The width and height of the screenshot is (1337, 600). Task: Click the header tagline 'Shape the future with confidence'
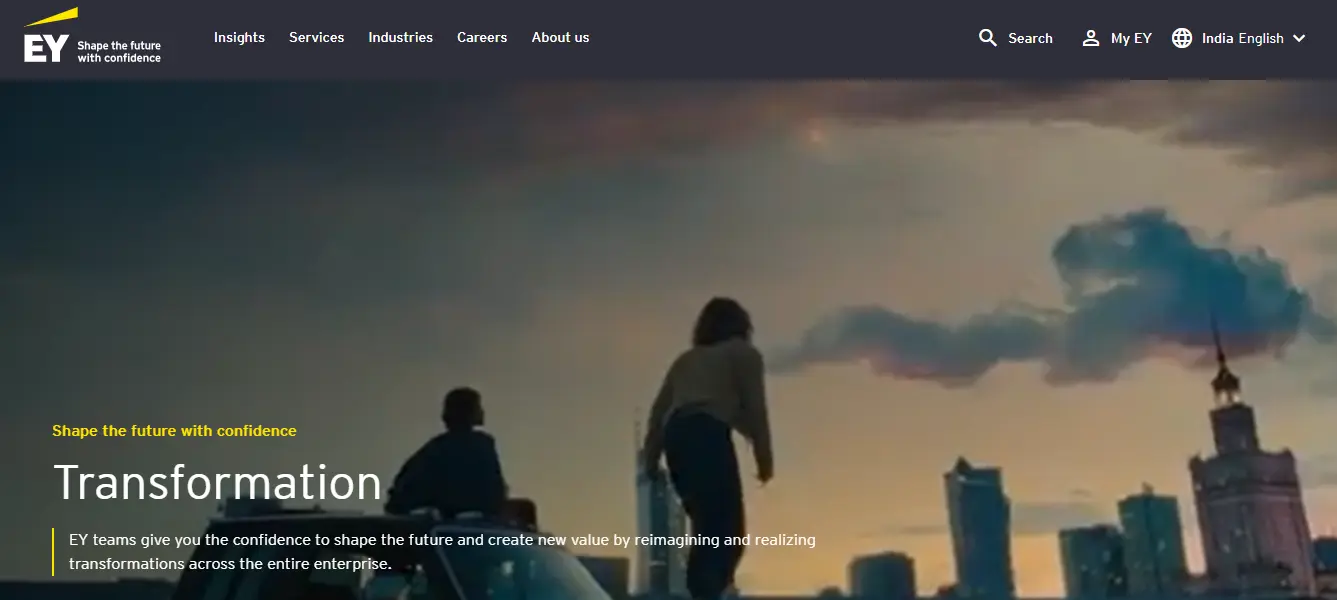[119, 52]
